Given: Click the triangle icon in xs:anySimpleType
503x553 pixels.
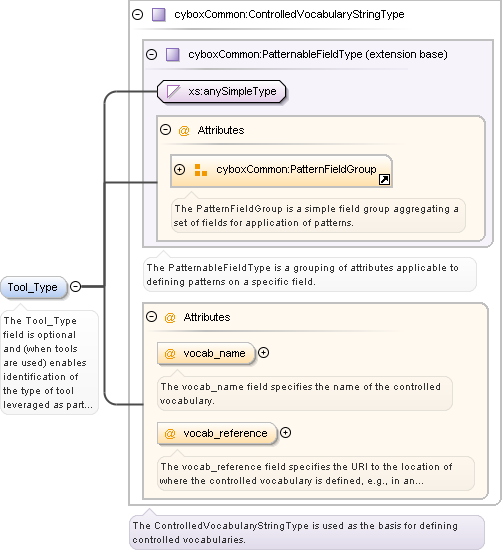Looking at the screenshot, I should click(174, 91).
